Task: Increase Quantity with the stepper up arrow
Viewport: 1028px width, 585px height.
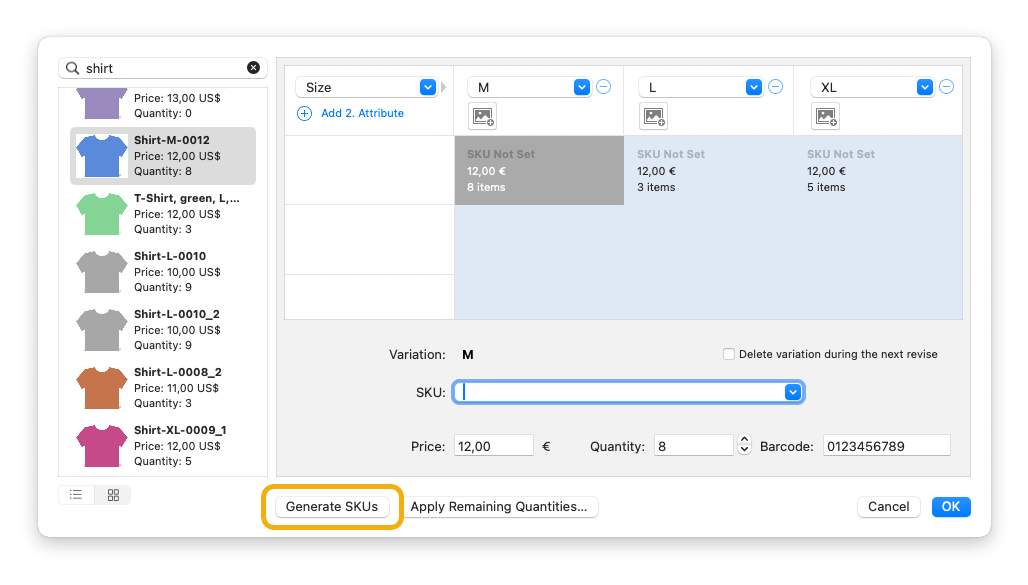Action: [x=744, y=440]
